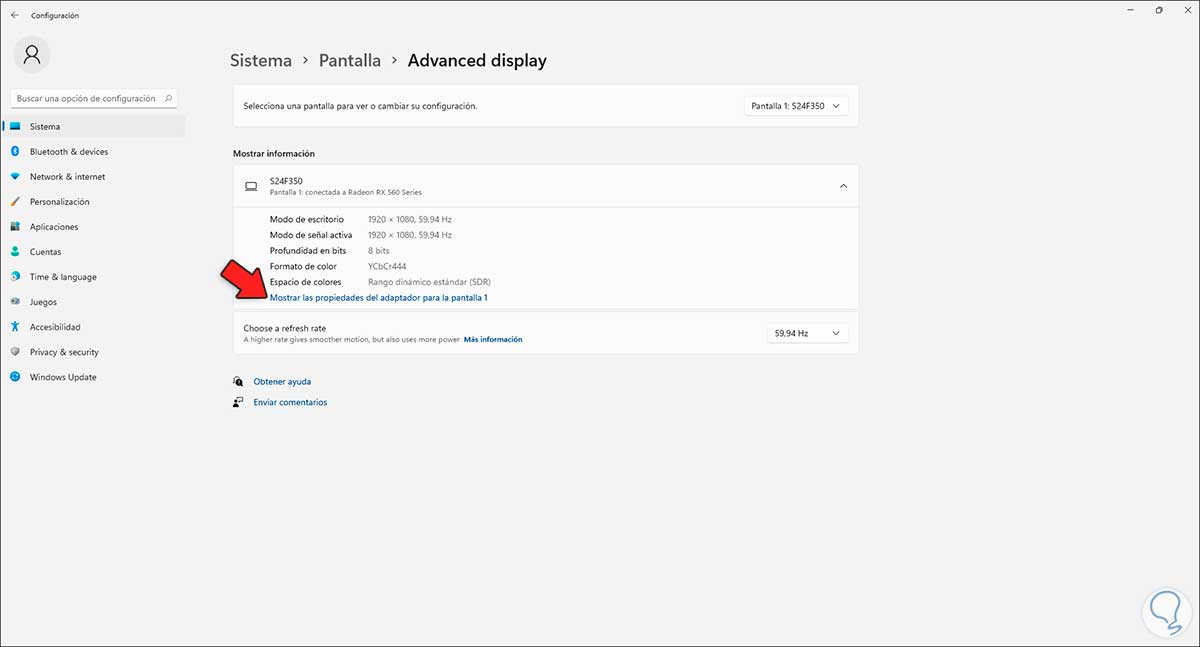Open the Pantalla 1: S24F350 dropdown

tap(797, 106)
